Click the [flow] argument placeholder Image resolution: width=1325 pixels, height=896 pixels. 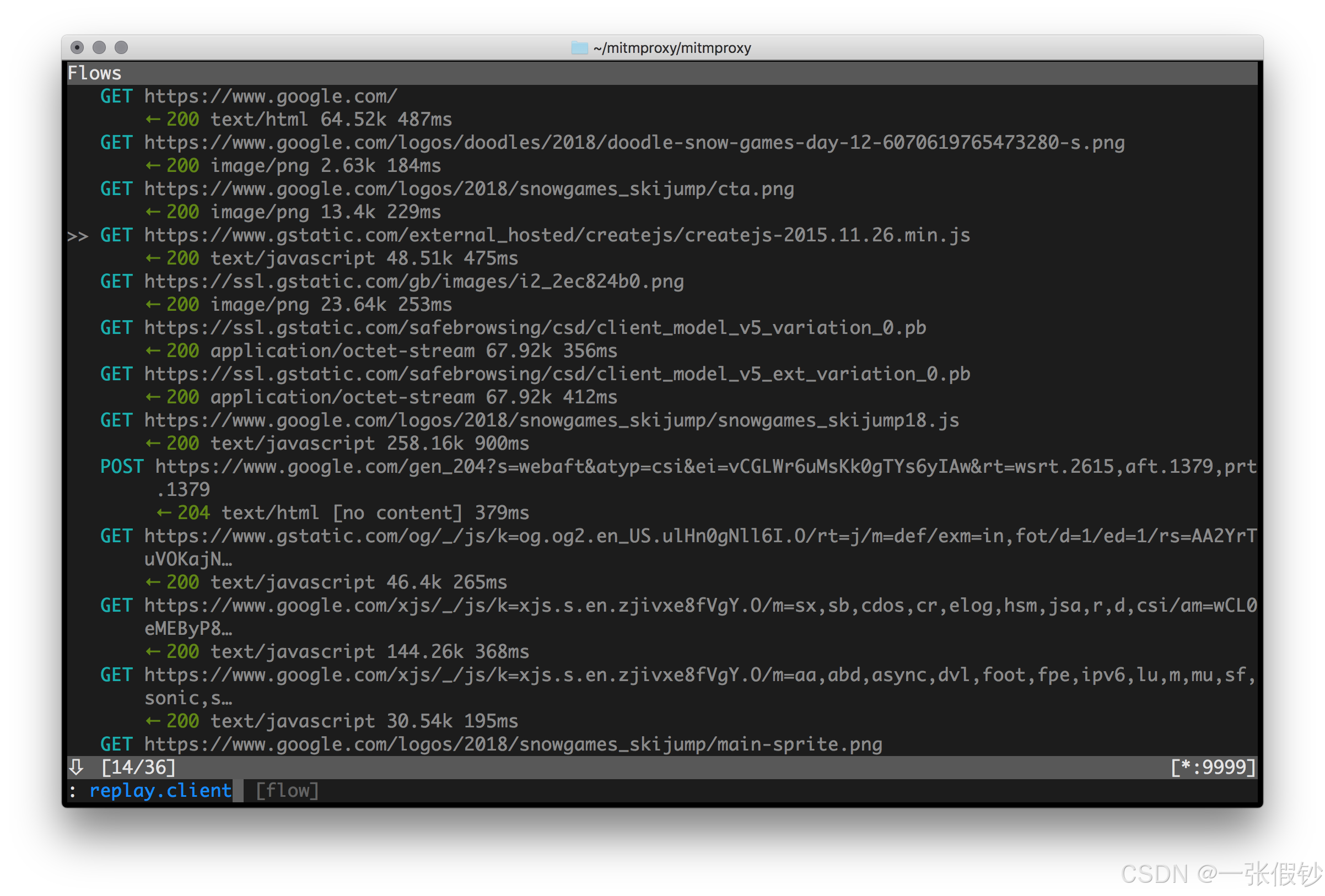point(287,791)
